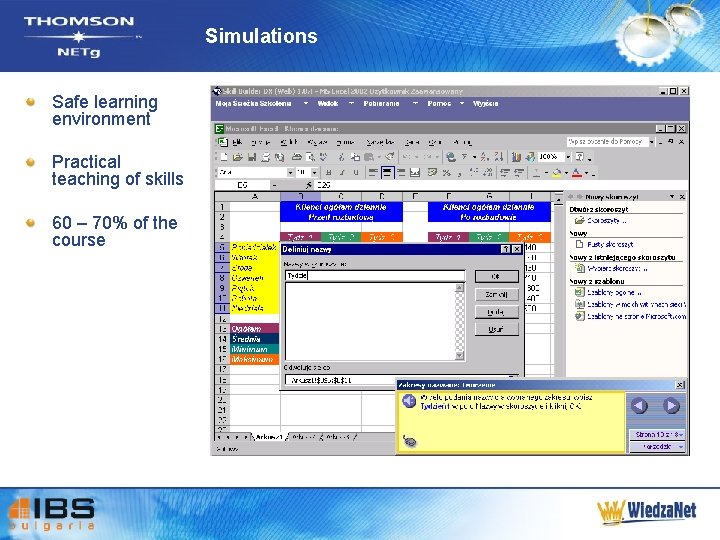Run the Spelling check toolbar icon
This screenshot has height=540, width=720.
pyautogui.click(x=324, y=157)
